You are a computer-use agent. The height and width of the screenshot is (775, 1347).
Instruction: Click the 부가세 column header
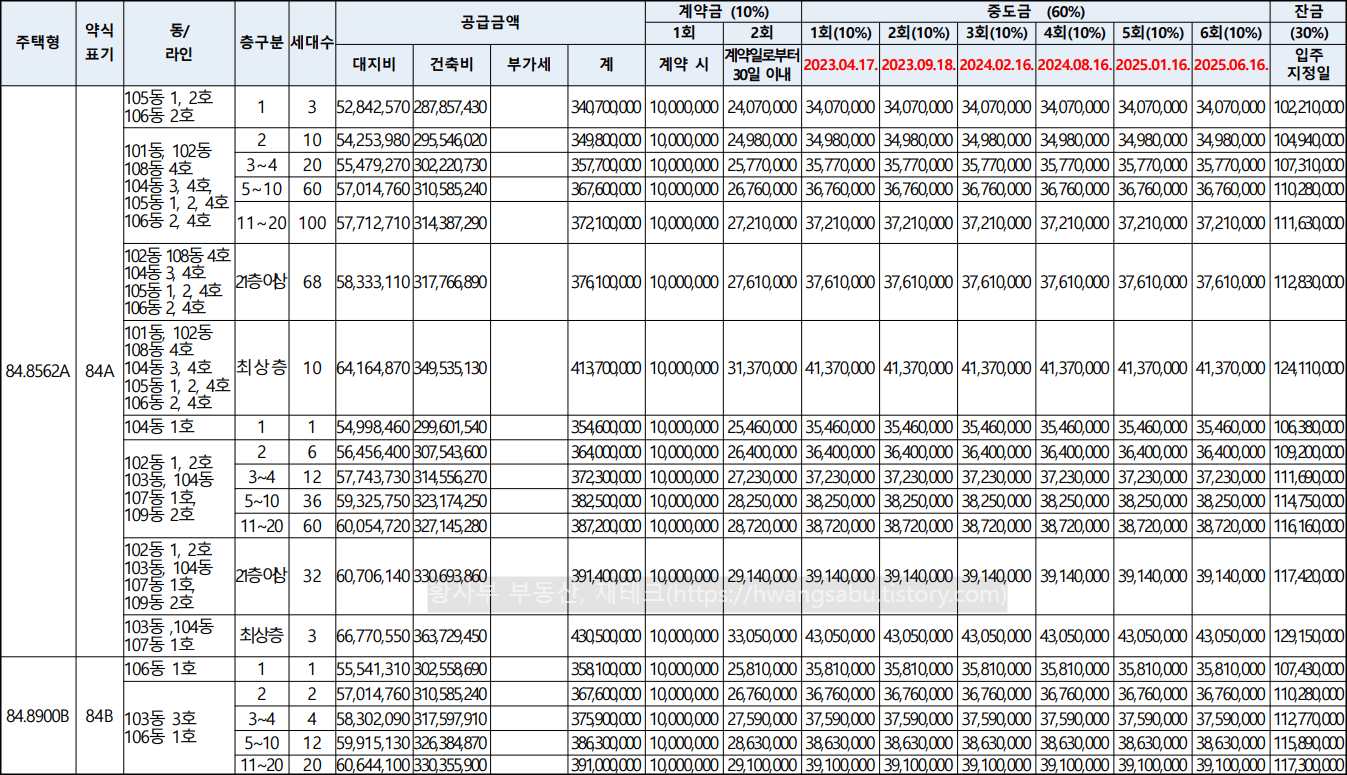pos(530,65)
